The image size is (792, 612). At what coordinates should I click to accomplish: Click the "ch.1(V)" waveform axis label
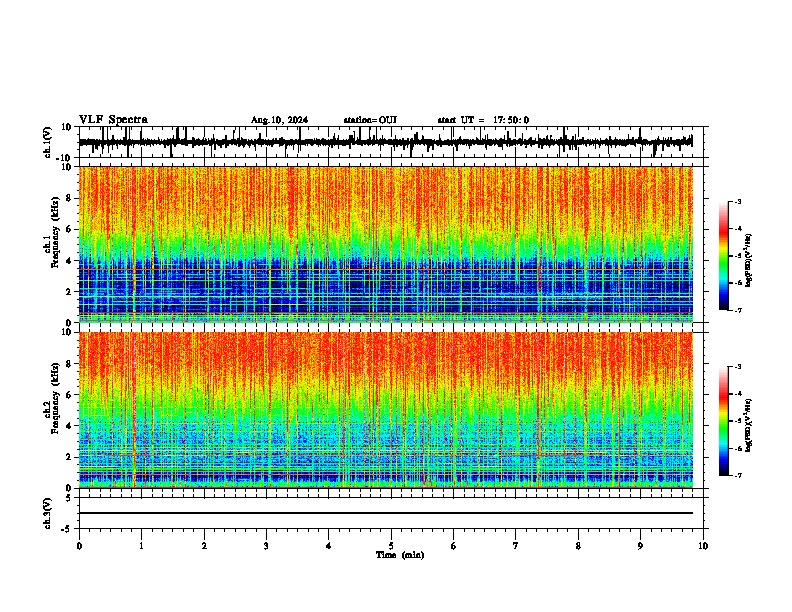[x=48, y=142]
